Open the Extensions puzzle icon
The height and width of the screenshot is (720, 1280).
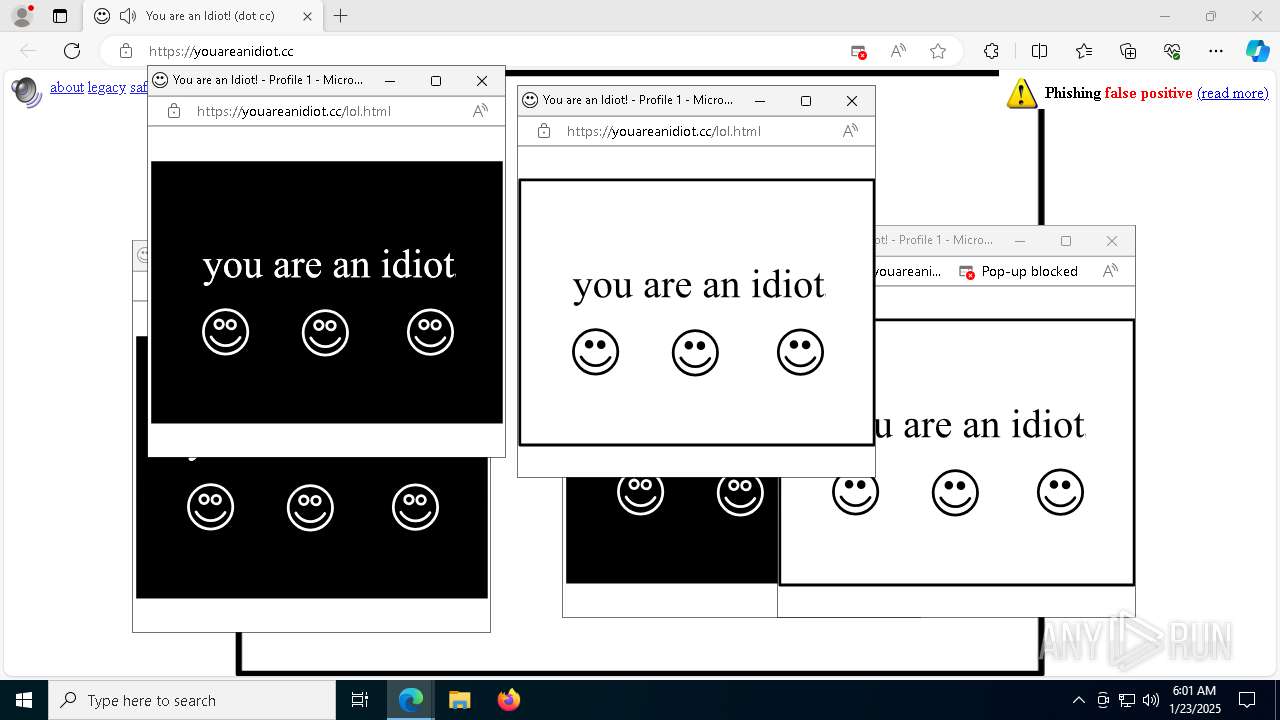[991, 51]
